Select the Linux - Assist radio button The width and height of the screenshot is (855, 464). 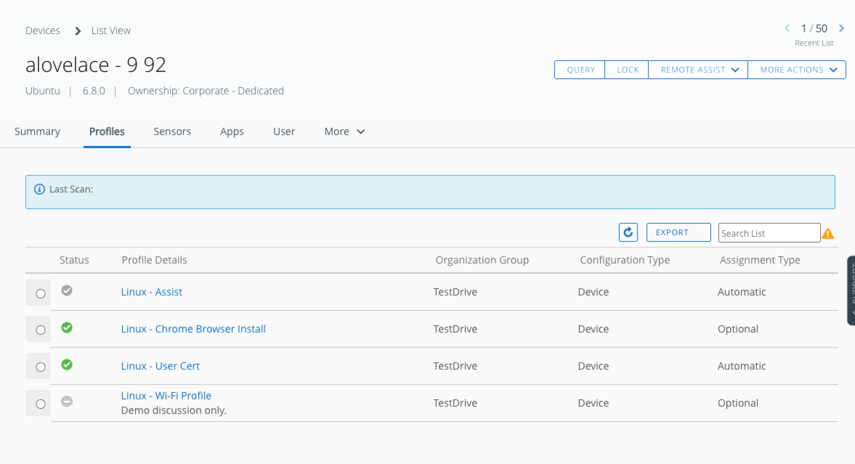(40, 294)
